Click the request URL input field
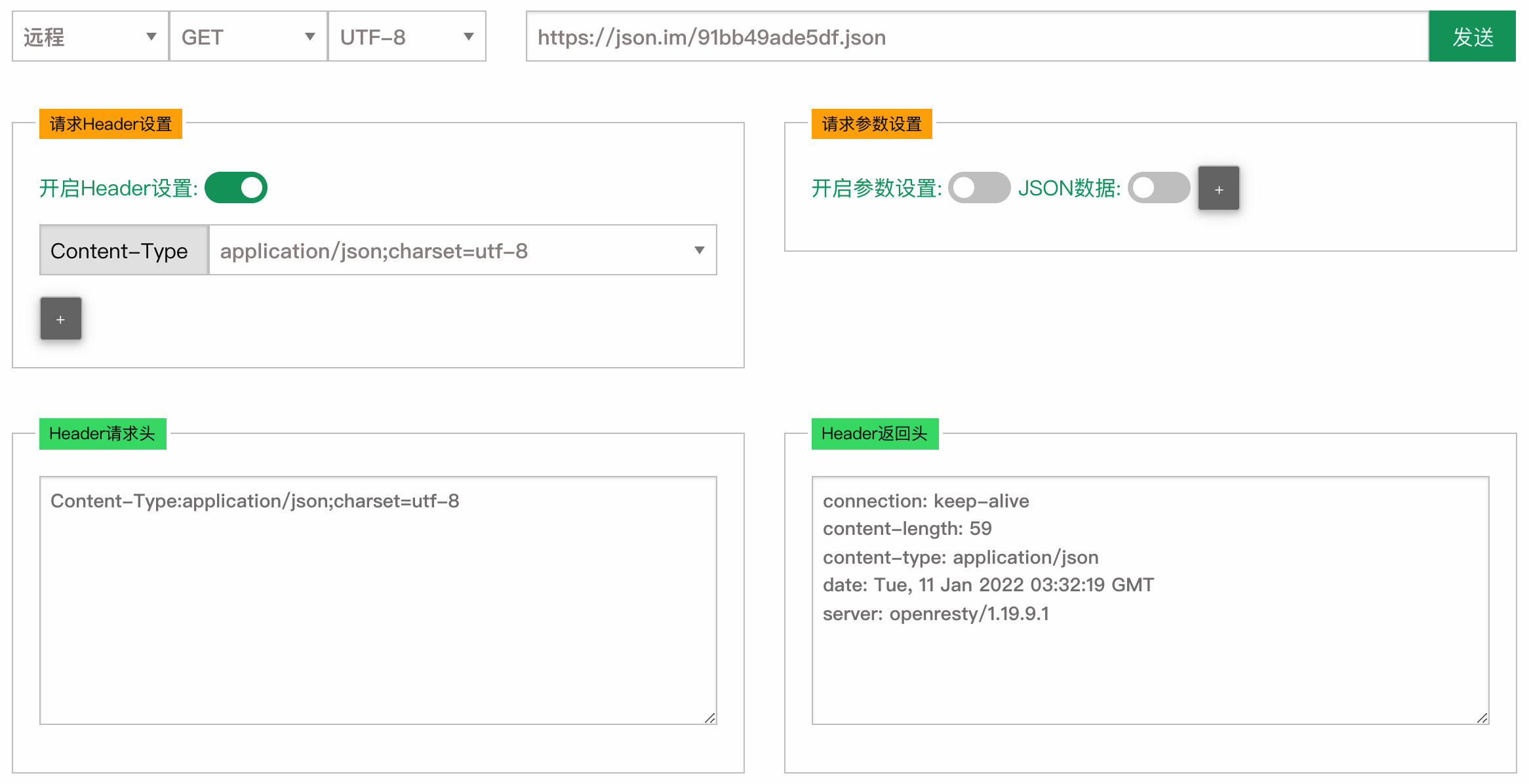This screenshot has height=784, width=1529. coord(977,37)
